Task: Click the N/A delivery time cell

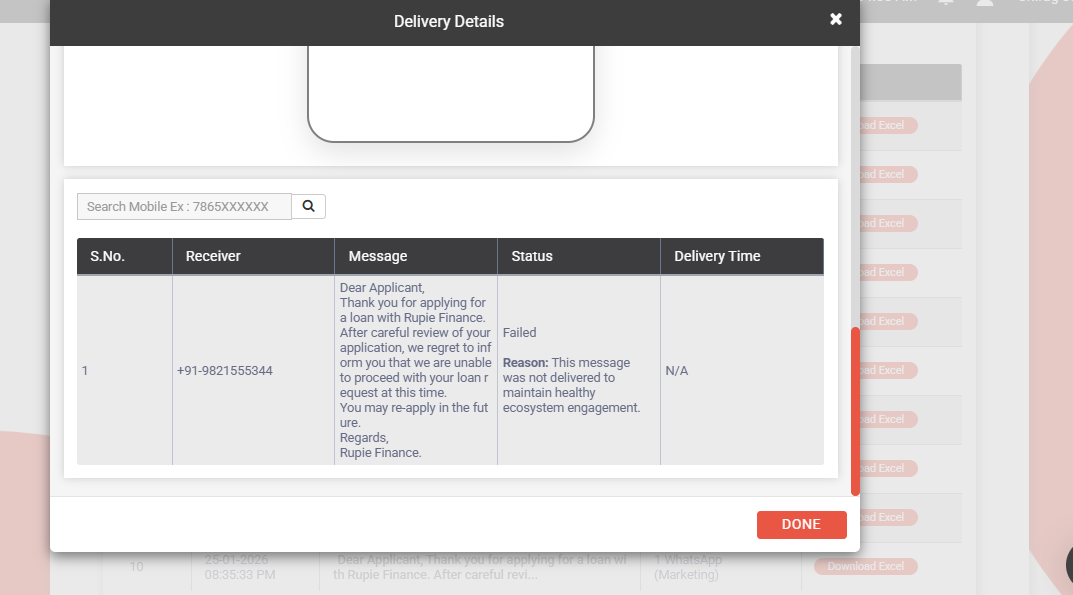Action: click(677, 371)
